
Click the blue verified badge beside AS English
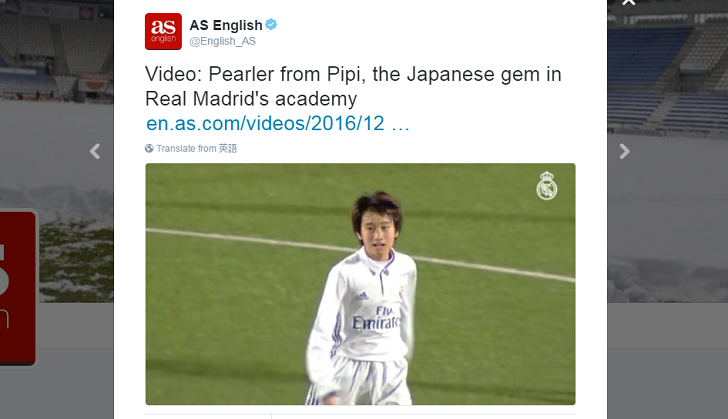[x=271, y=25]
